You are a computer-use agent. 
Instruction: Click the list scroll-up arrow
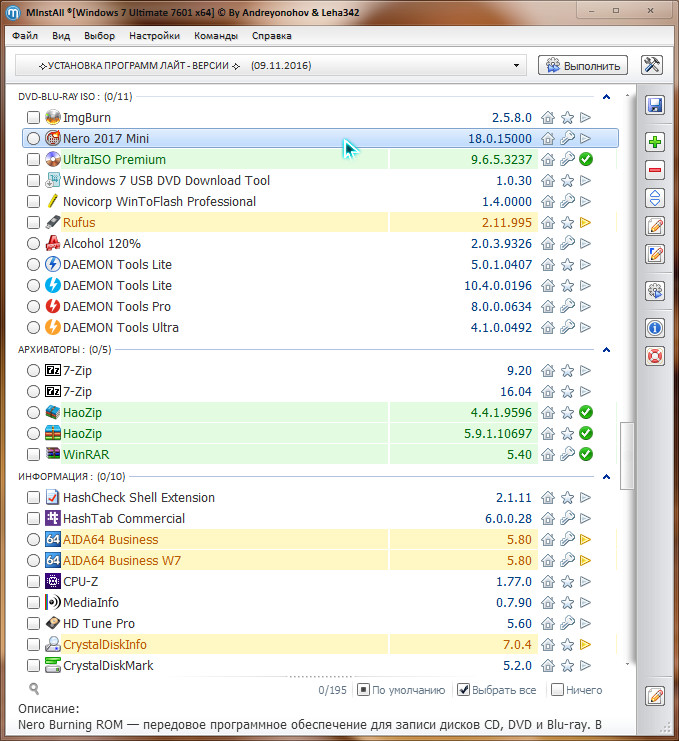[x=627, y=95]
